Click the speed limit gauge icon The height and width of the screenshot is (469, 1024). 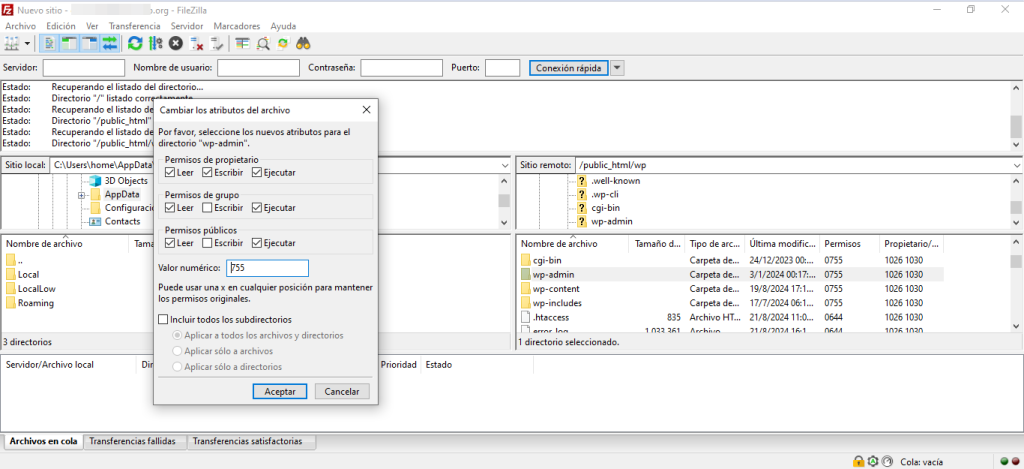[886, 461]
